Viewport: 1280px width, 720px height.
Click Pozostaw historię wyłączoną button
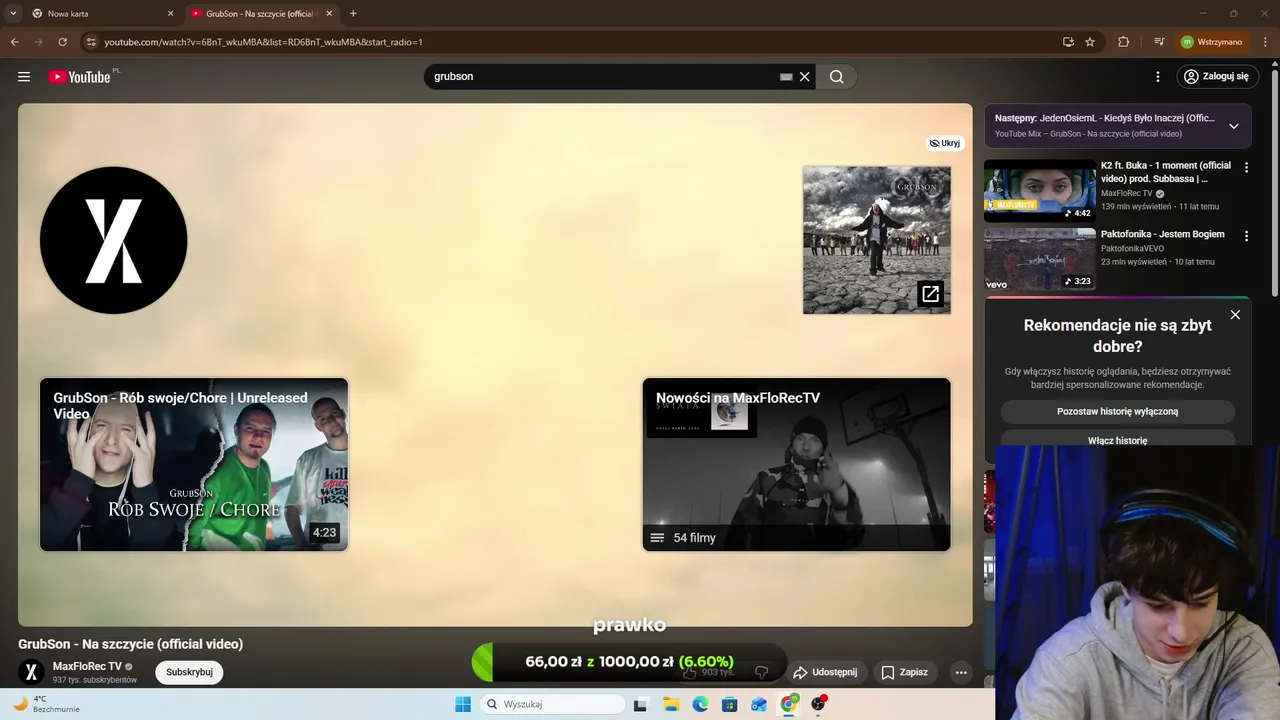[x=1117, y=411]
